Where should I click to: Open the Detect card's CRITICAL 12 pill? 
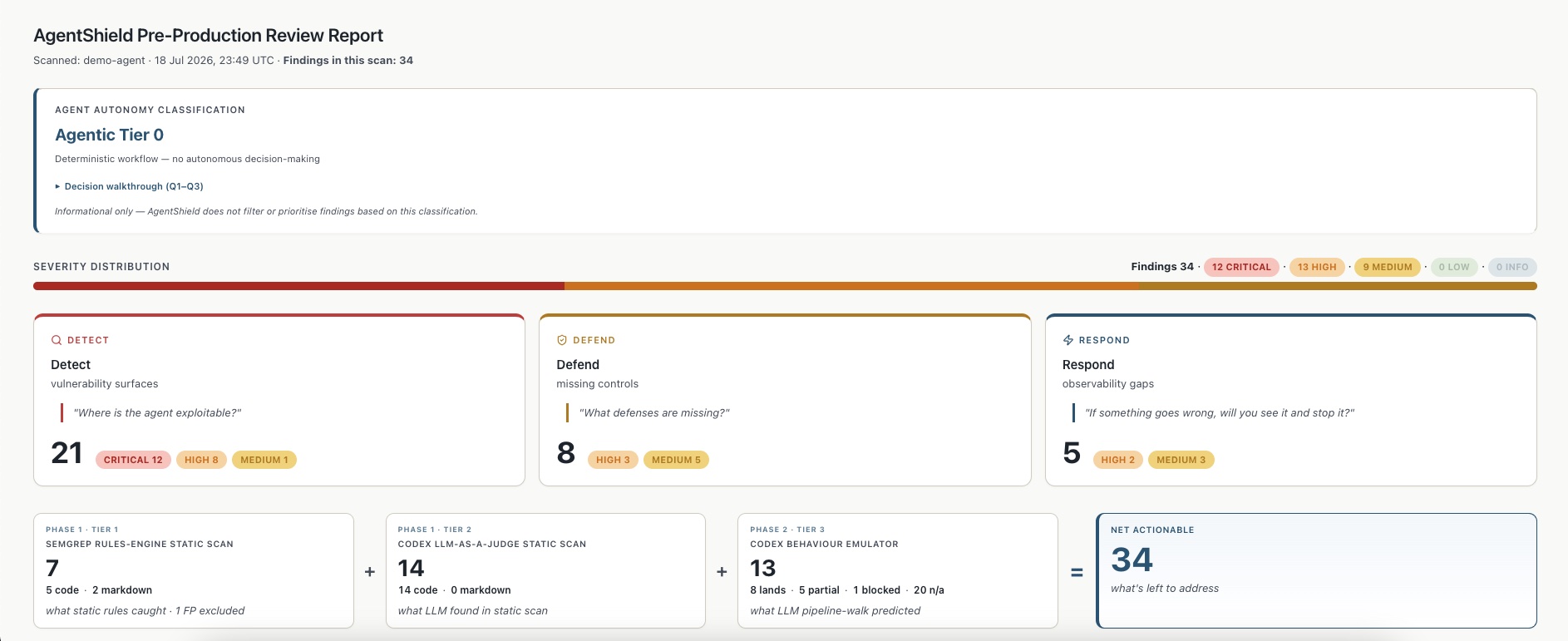tap(133, 460)
